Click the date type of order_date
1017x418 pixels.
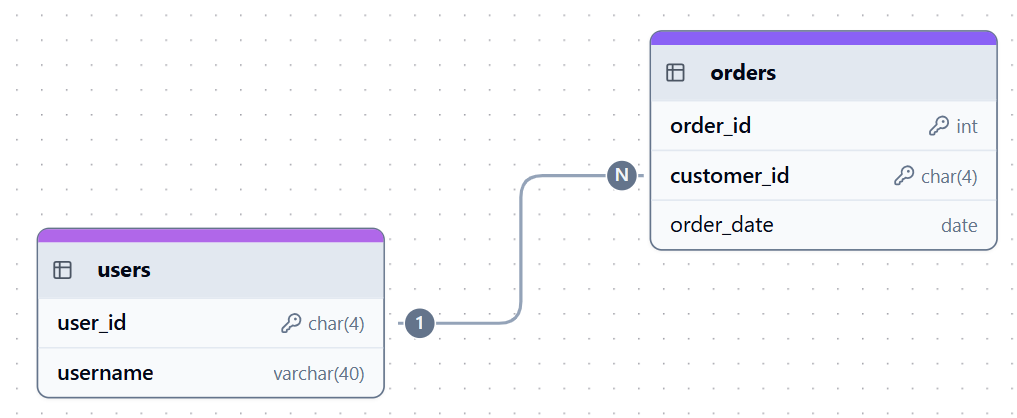pos(958,226)
